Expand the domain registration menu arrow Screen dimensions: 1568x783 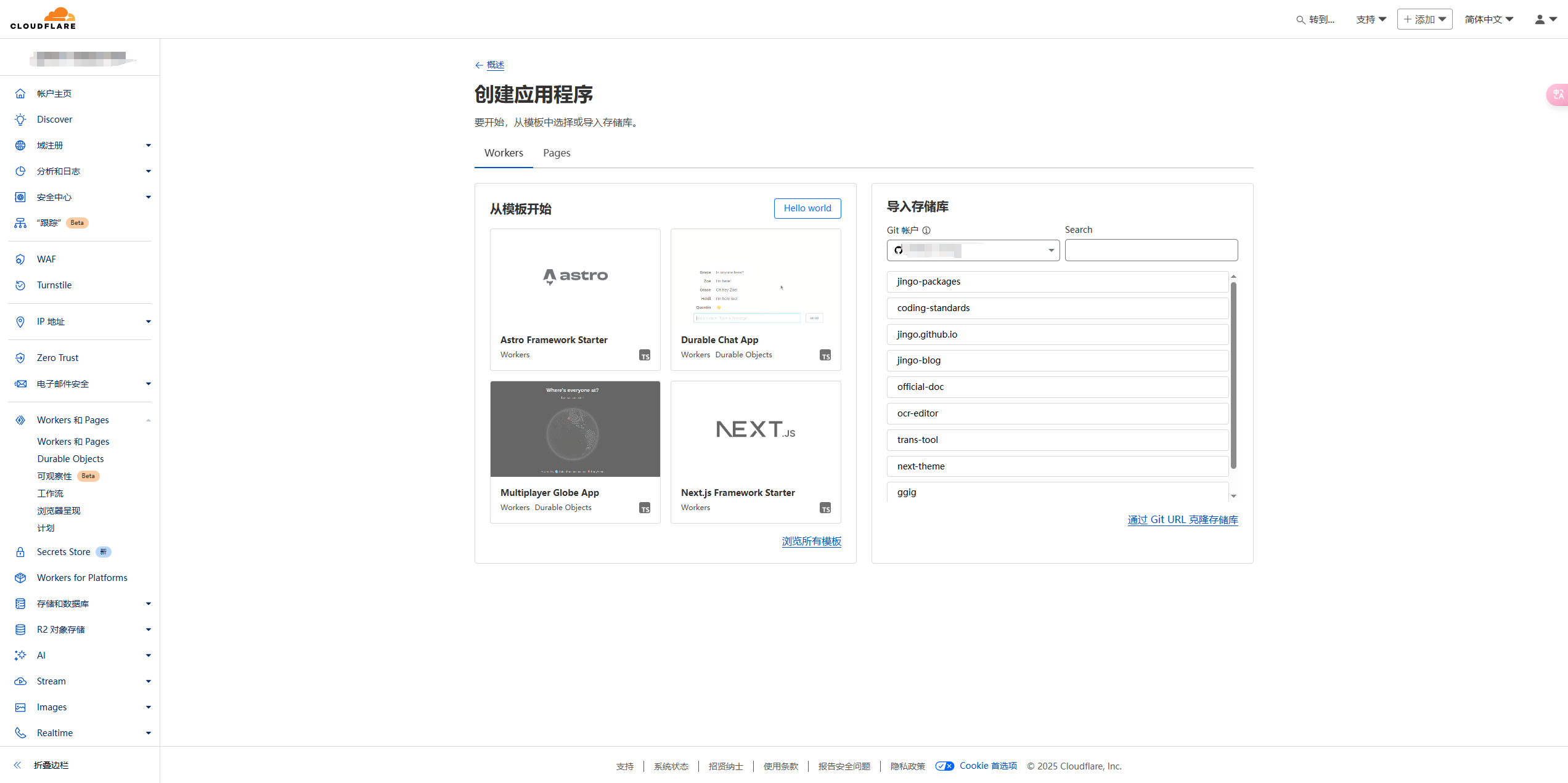tap(148, 145)
